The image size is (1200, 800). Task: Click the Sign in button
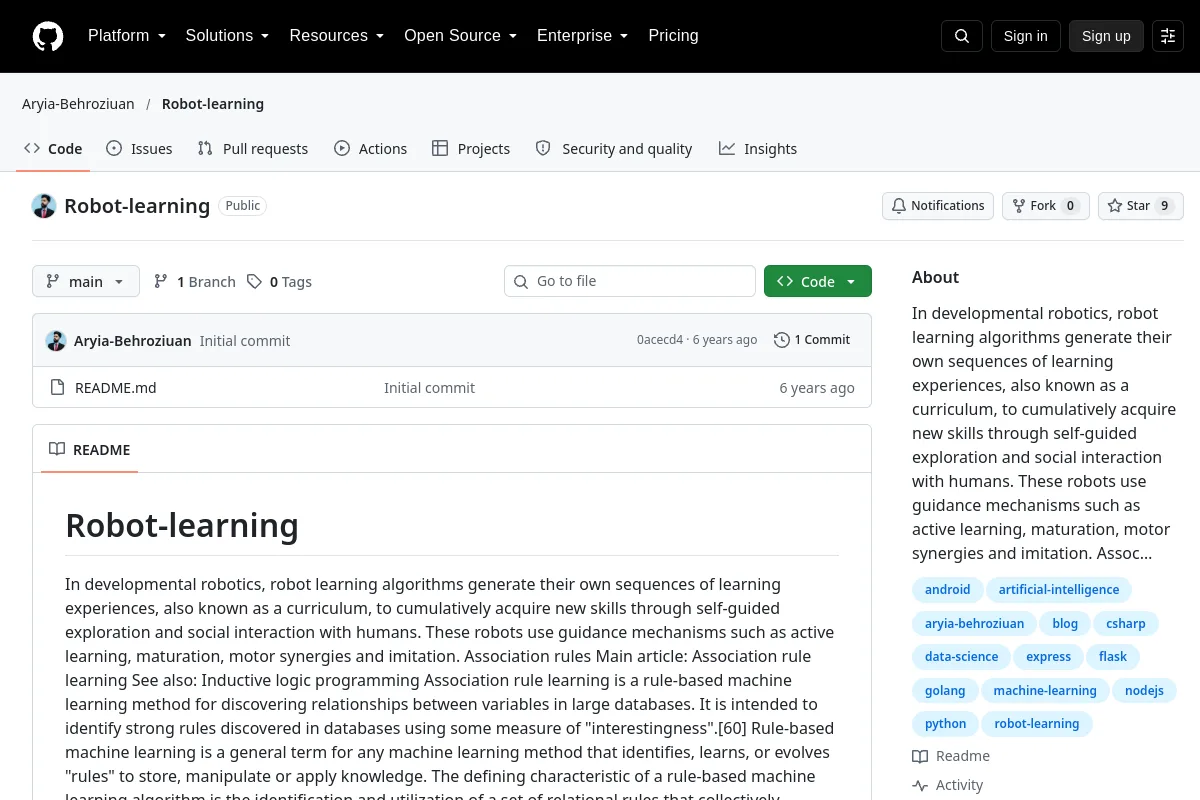[x=1025, y=36]
